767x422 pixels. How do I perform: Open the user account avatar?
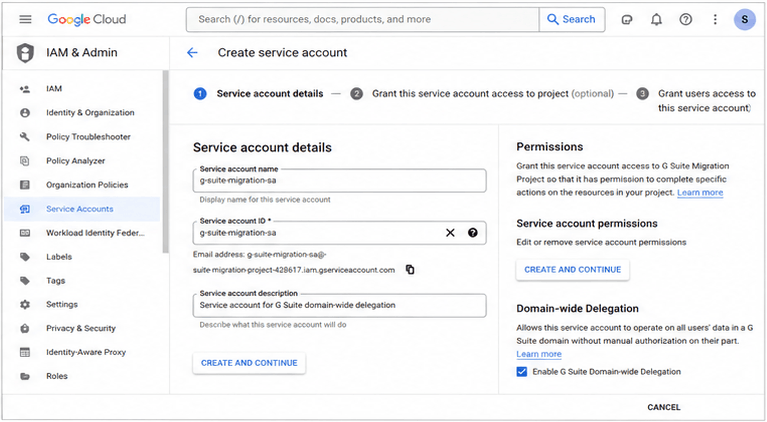pos(744,20)
